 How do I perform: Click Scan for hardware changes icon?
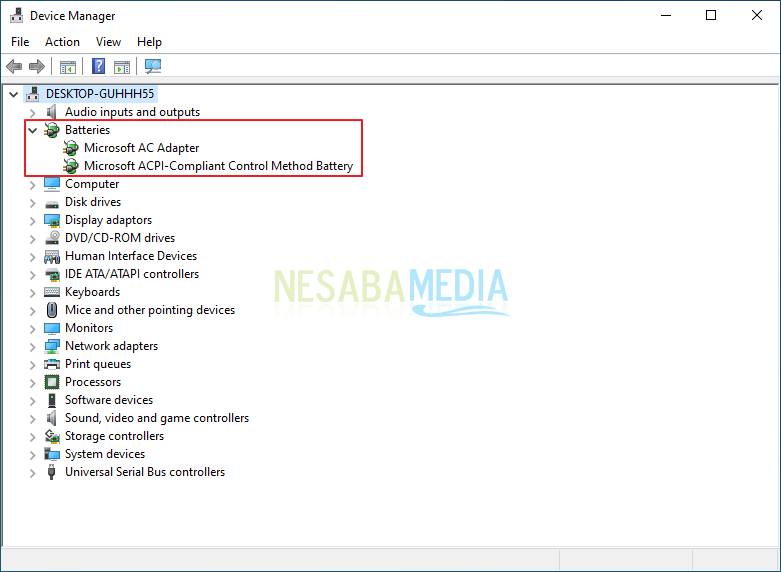coord(153,67)
